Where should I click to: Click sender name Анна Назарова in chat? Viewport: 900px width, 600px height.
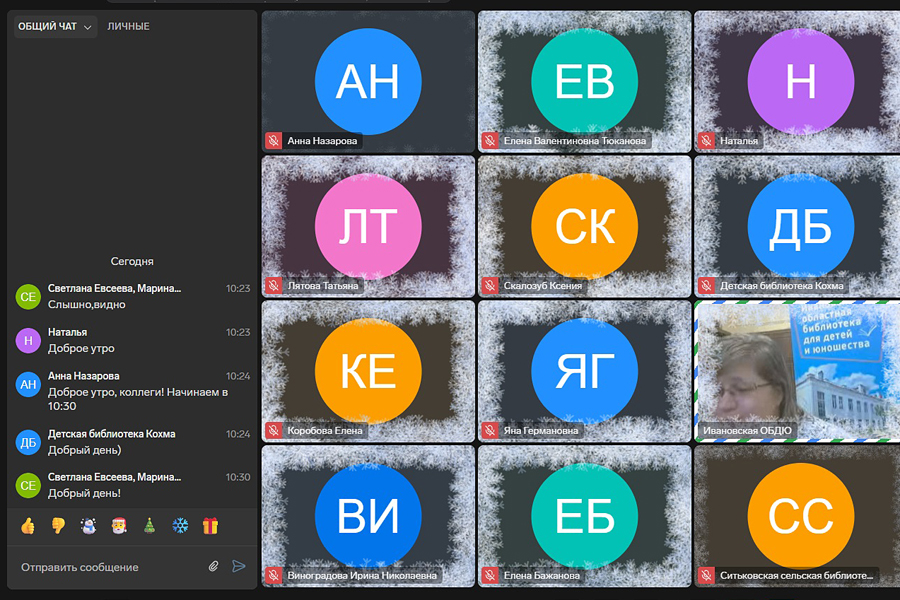coord(83,376)
